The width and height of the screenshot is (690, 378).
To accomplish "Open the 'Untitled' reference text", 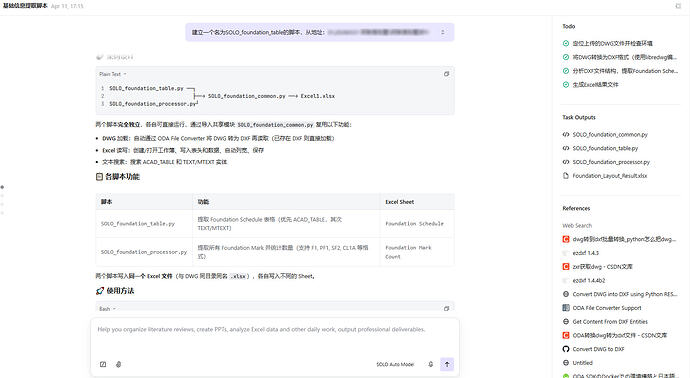I will (582, 363).
